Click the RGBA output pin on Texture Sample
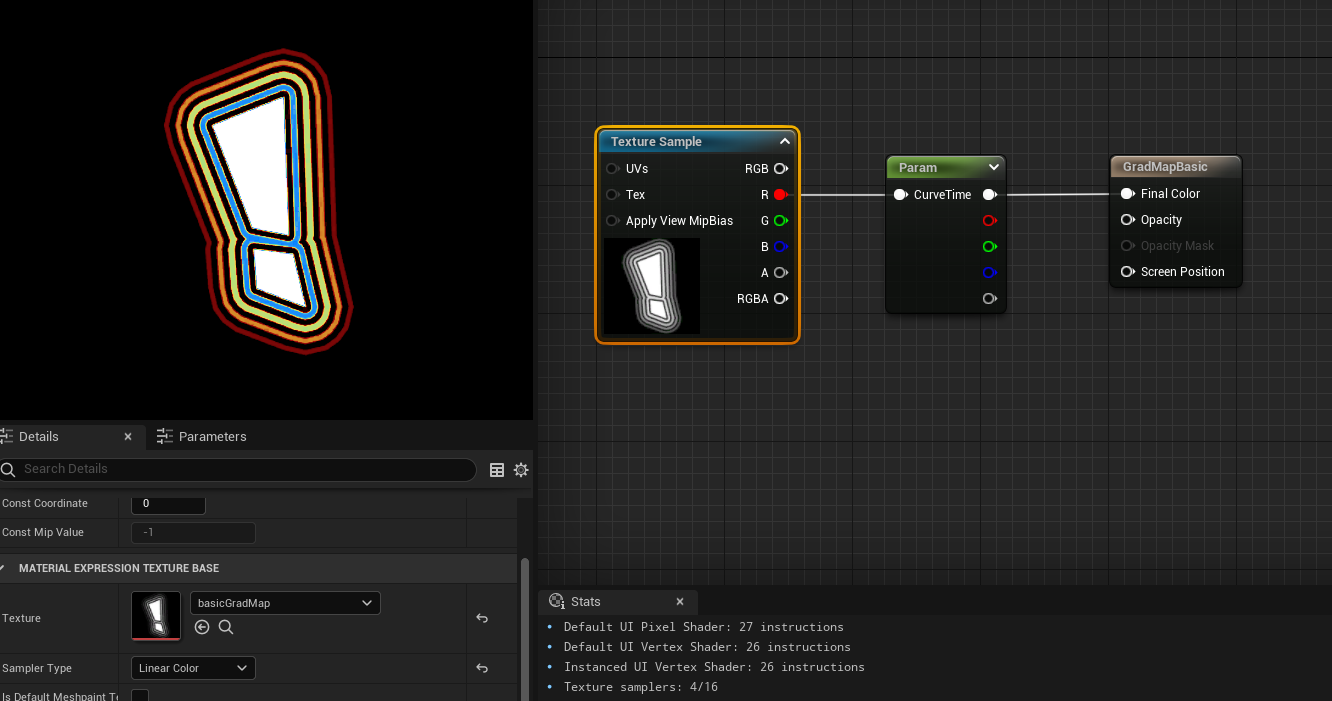Image resolution: width=1332 pixels, height=701 pixels. click(x=780, y=299)
